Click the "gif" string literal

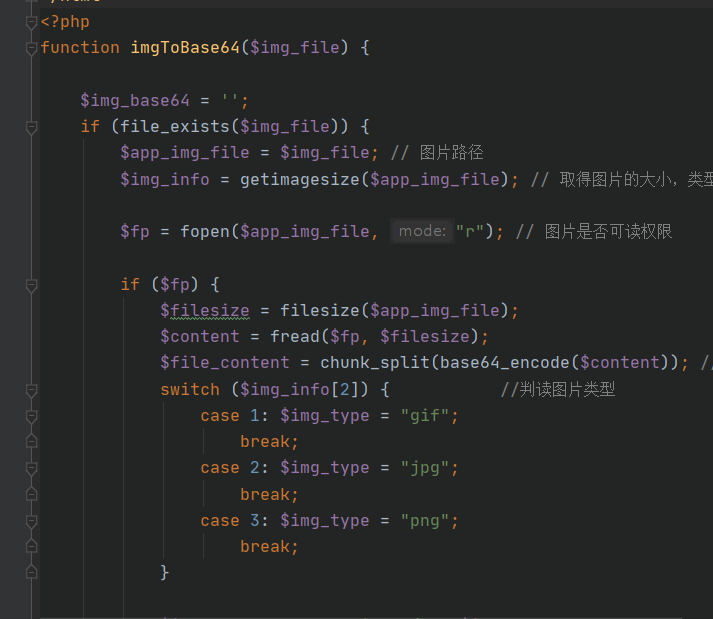(x=425, y=416)
